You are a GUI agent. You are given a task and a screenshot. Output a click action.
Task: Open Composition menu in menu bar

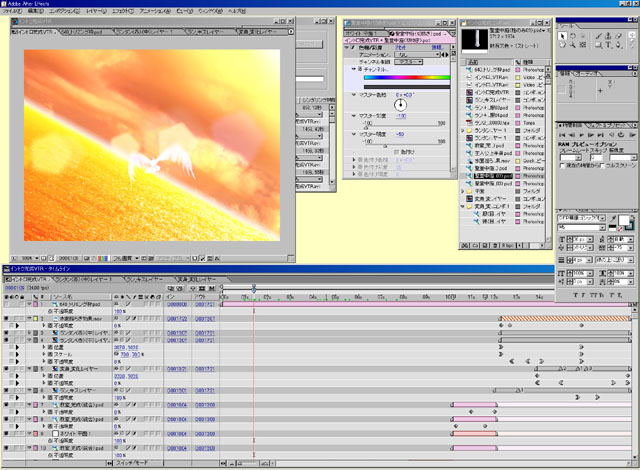pos(65,11)
